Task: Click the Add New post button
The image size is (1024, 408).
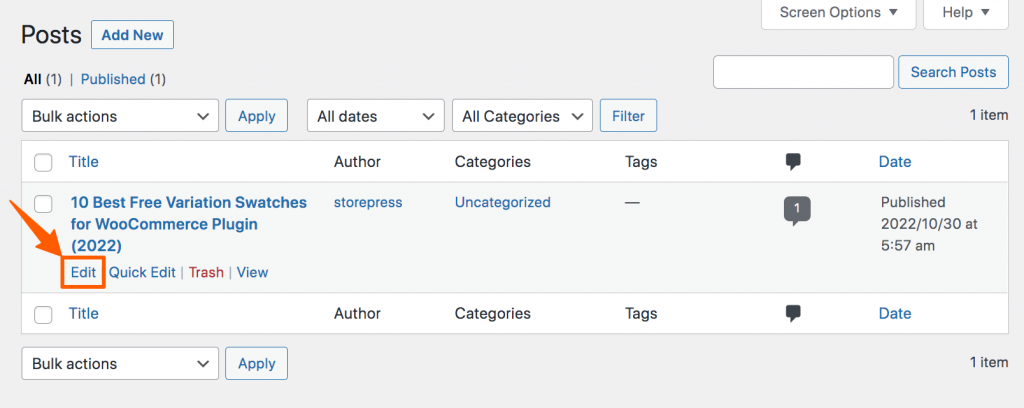Action: click(133, 35)
